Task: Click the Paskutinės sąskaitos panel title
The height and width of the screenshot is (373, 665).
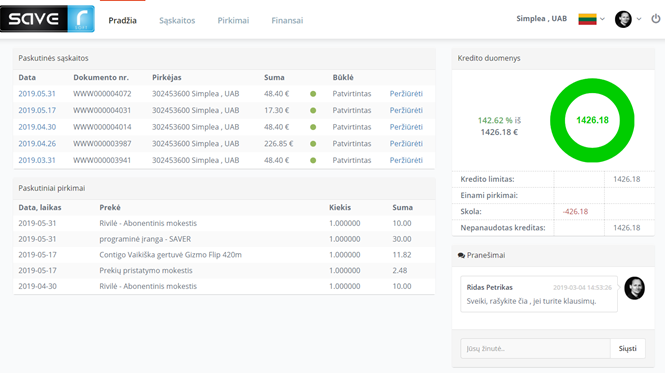Action: tap(53, 58)
